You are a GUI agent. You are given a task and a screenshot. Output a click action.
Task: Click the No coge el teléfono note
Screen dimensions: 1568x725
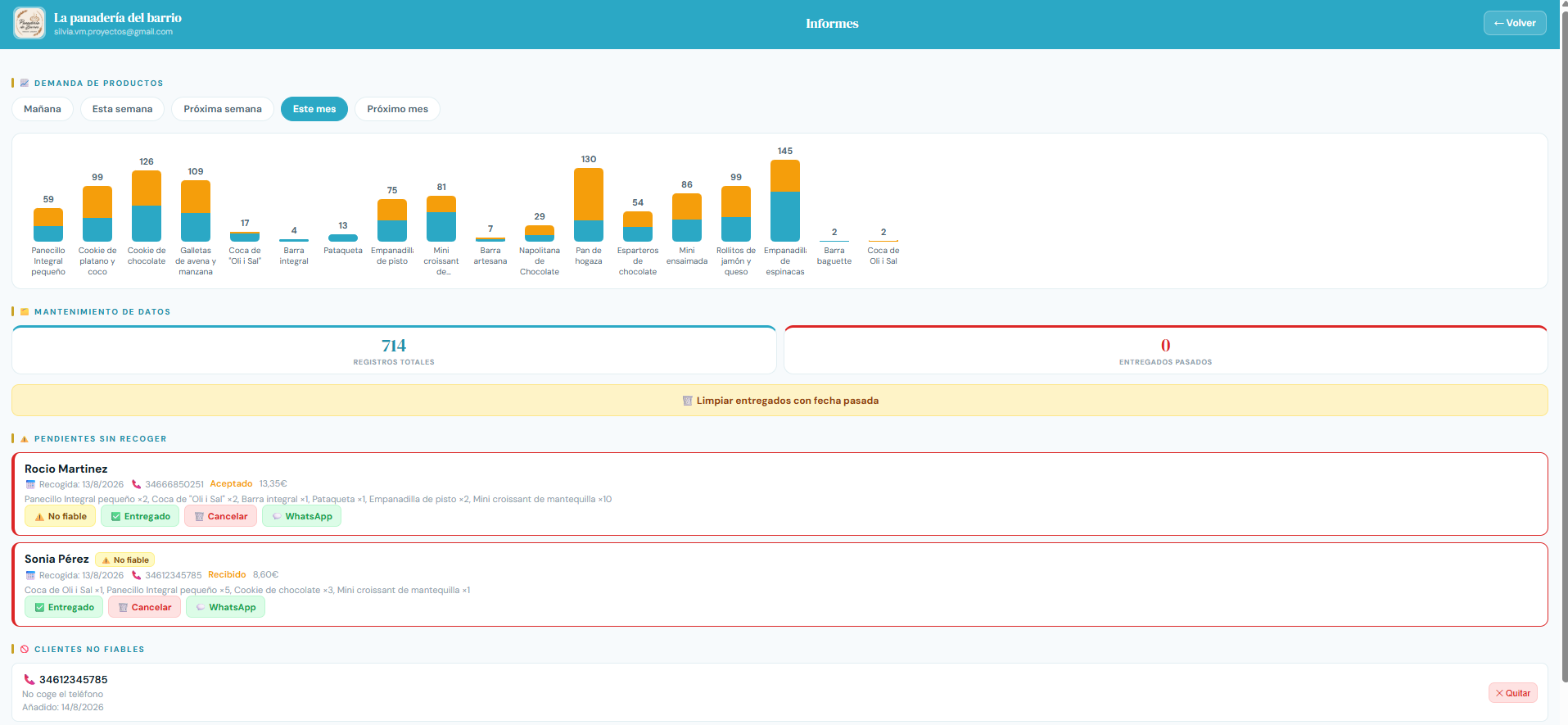click(62, 694)
